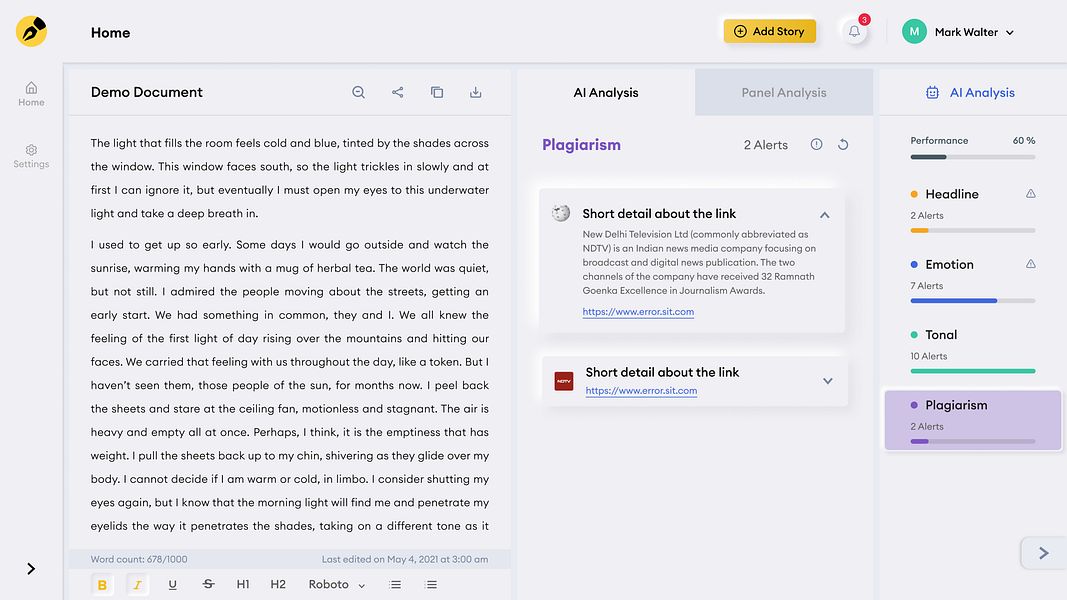
Task: Click the Wikipedia globe icon
Action: (x=561, y=213)
